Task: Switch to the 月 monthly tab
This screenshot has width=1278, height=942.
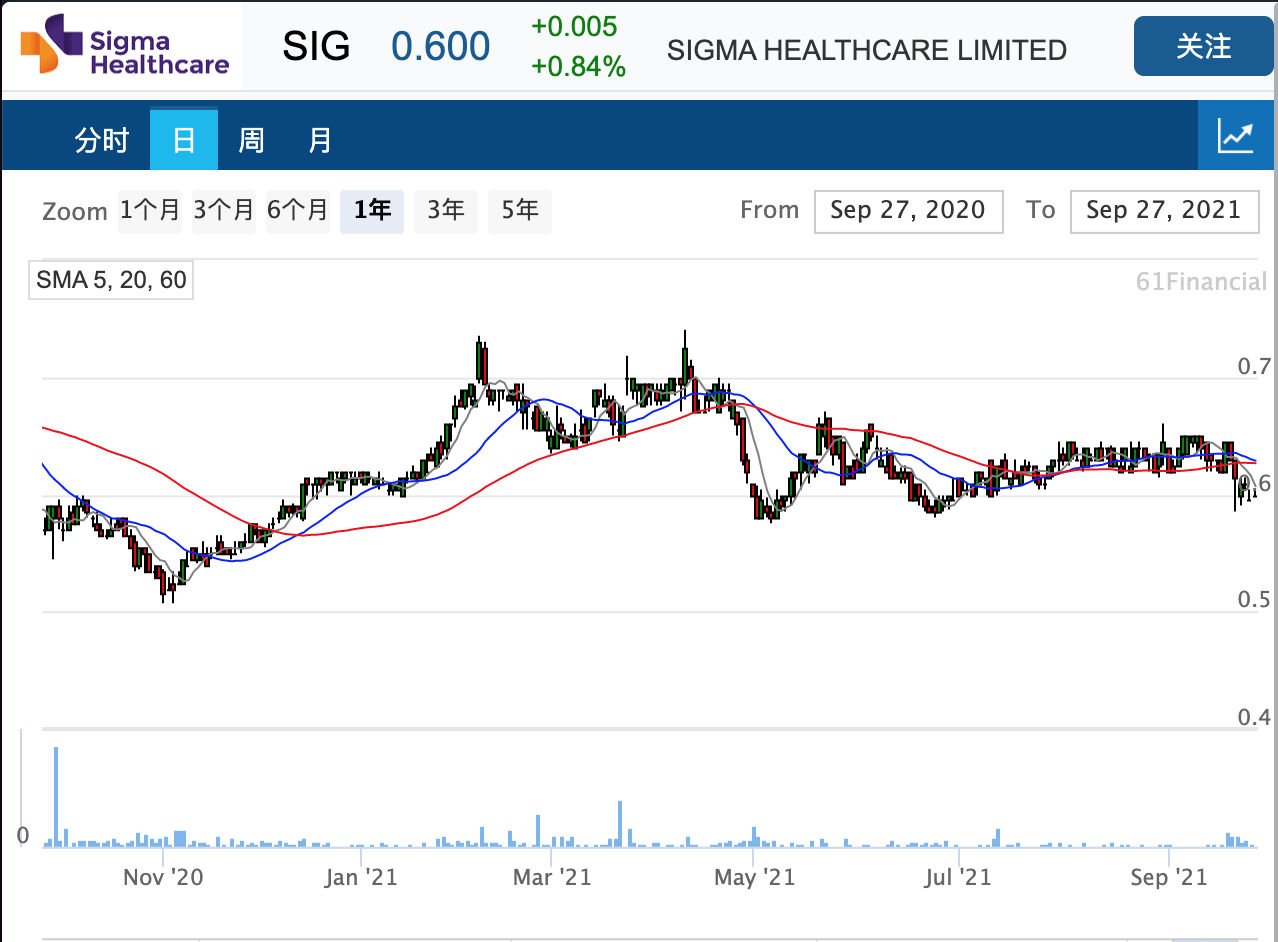Action: [x=320, y=140]
